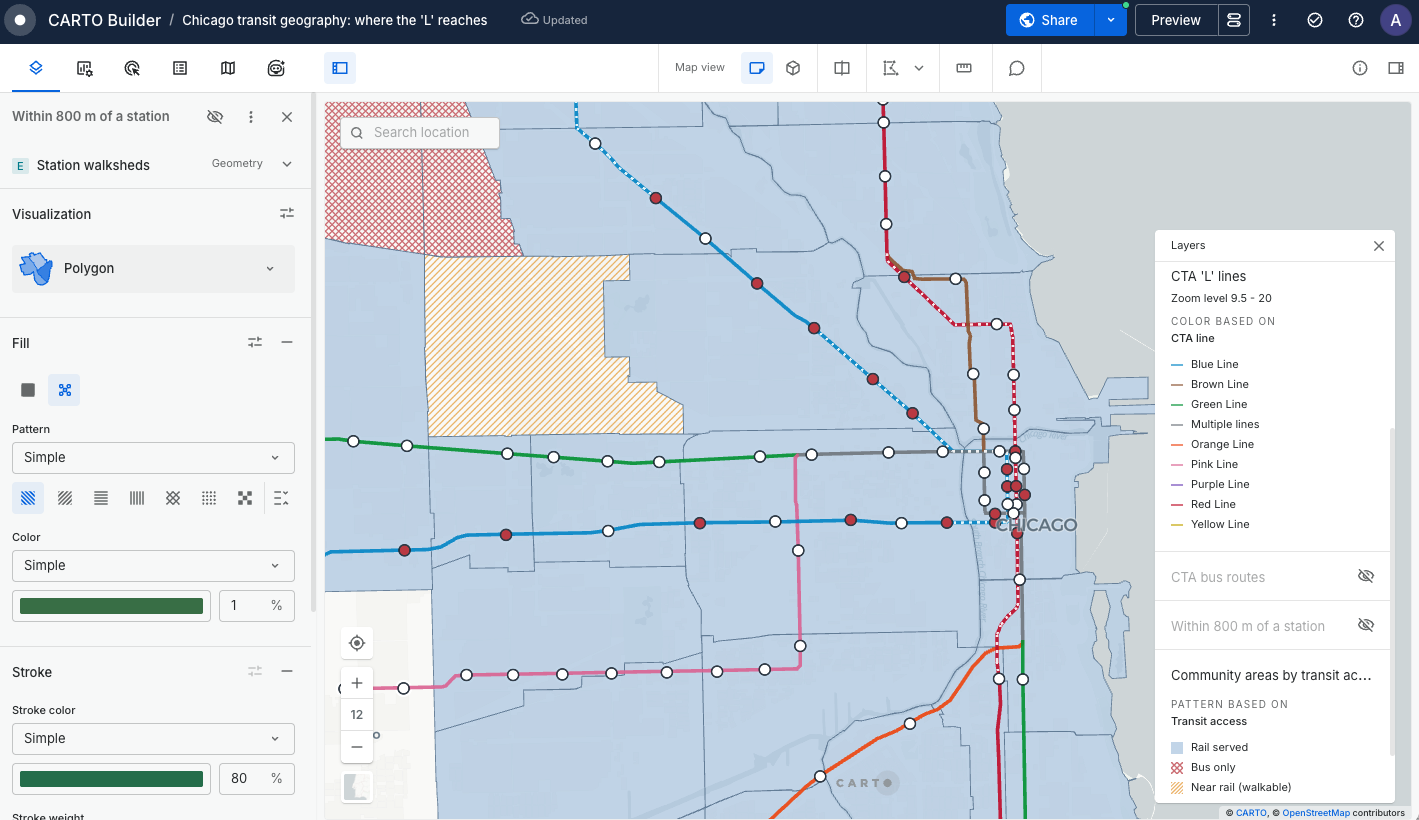
Task: Click the Share button
Action: [1050, 20]
